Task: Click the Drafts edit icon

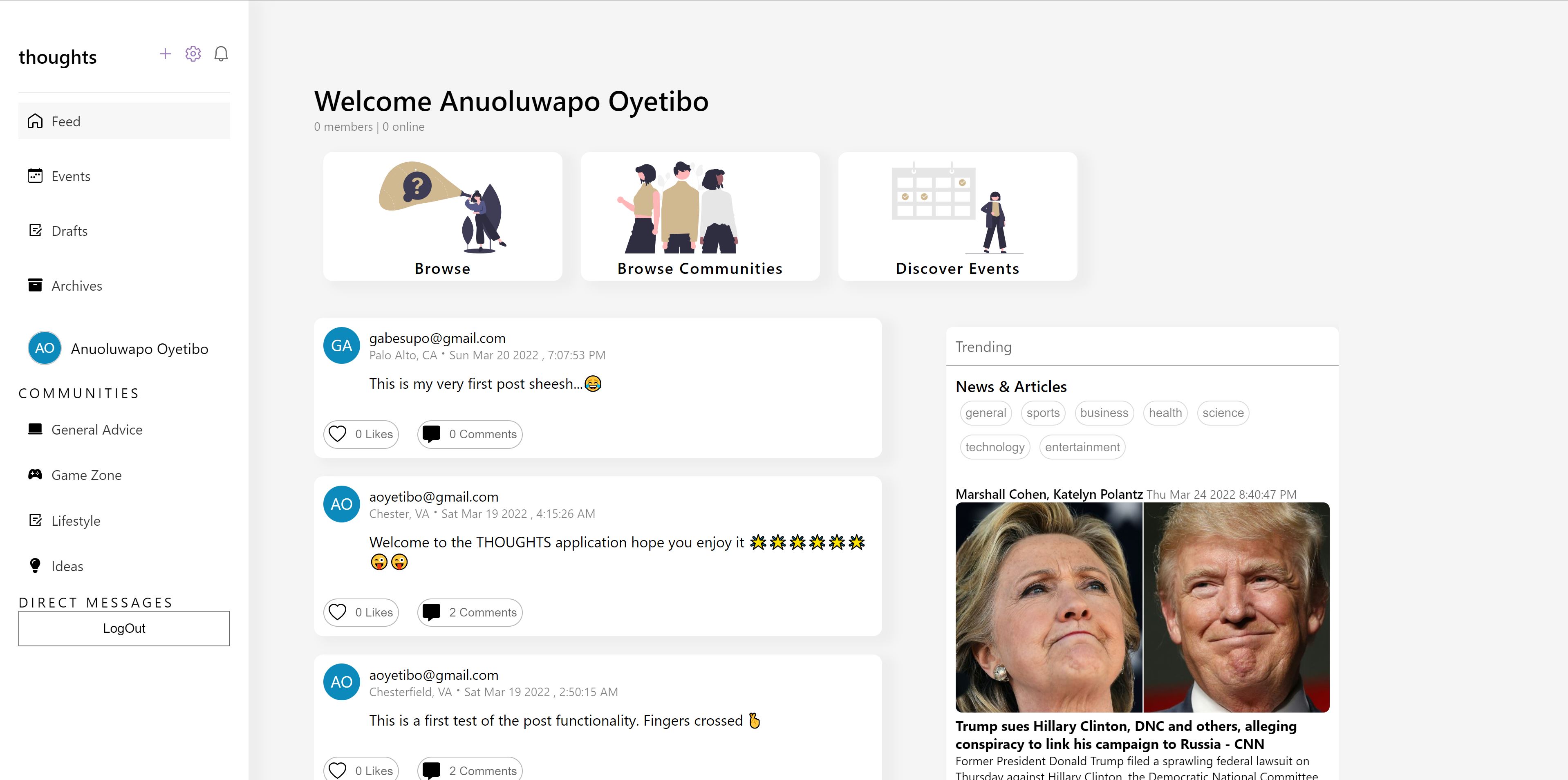Action: click(x=35, y=231)
